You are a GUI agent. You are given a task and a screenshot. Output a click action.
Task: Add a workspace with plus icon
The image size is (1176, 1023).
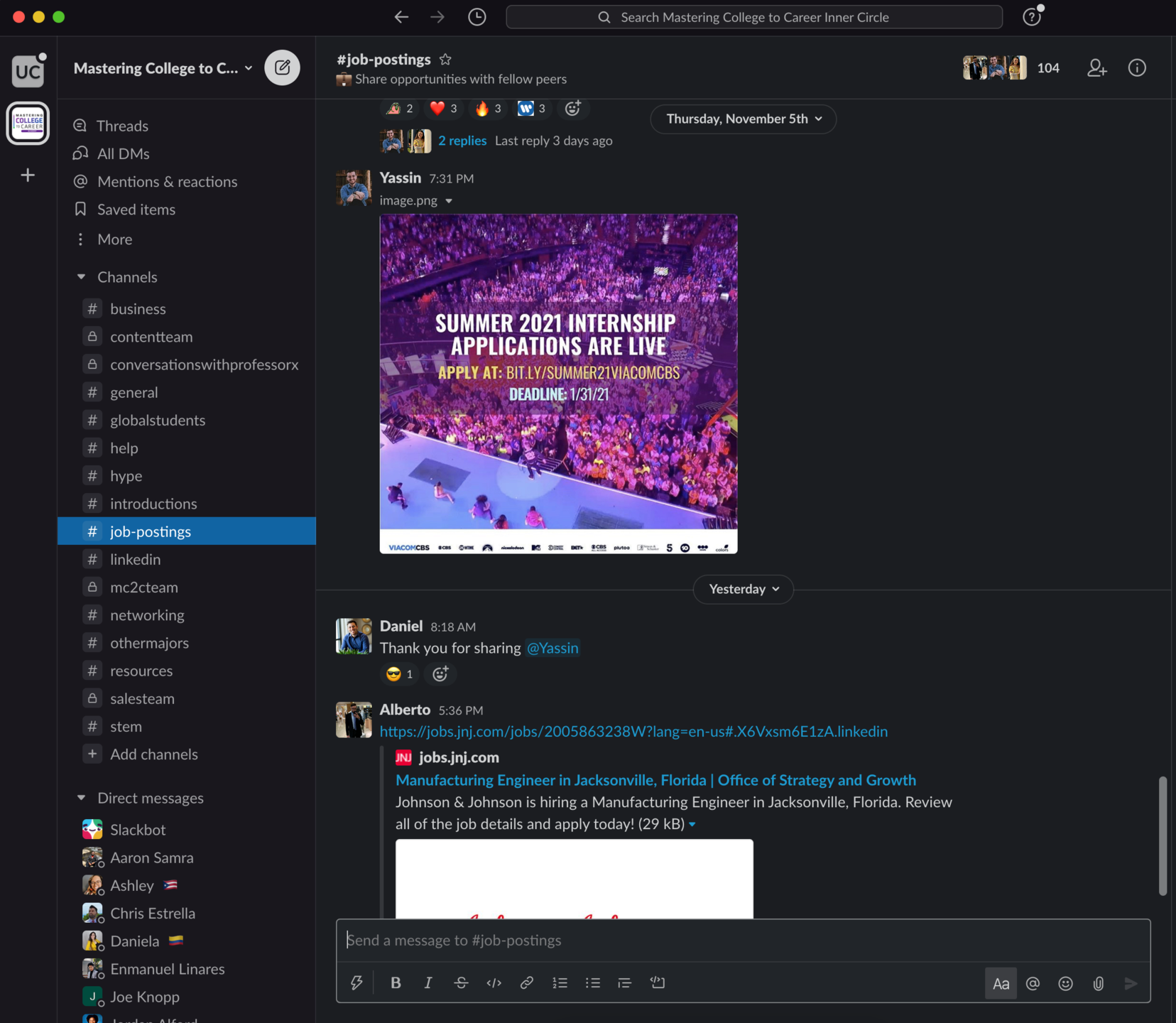[28, 175]
